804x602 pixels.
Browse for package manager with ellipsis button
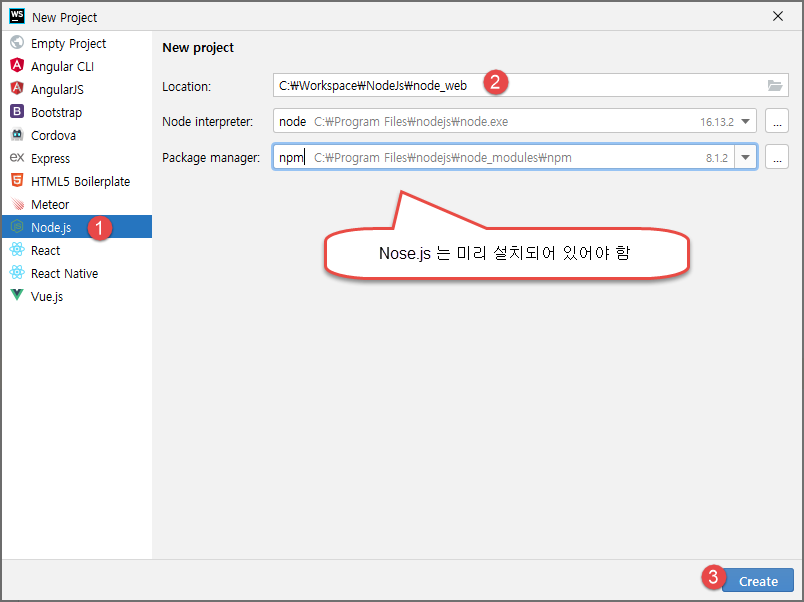777,157
